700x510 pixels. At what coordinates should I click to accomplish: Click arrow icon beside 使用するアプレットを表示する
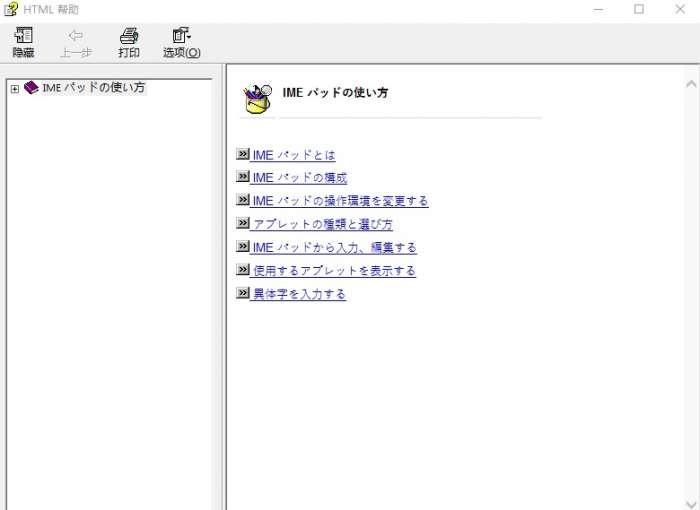click(242, 269)
